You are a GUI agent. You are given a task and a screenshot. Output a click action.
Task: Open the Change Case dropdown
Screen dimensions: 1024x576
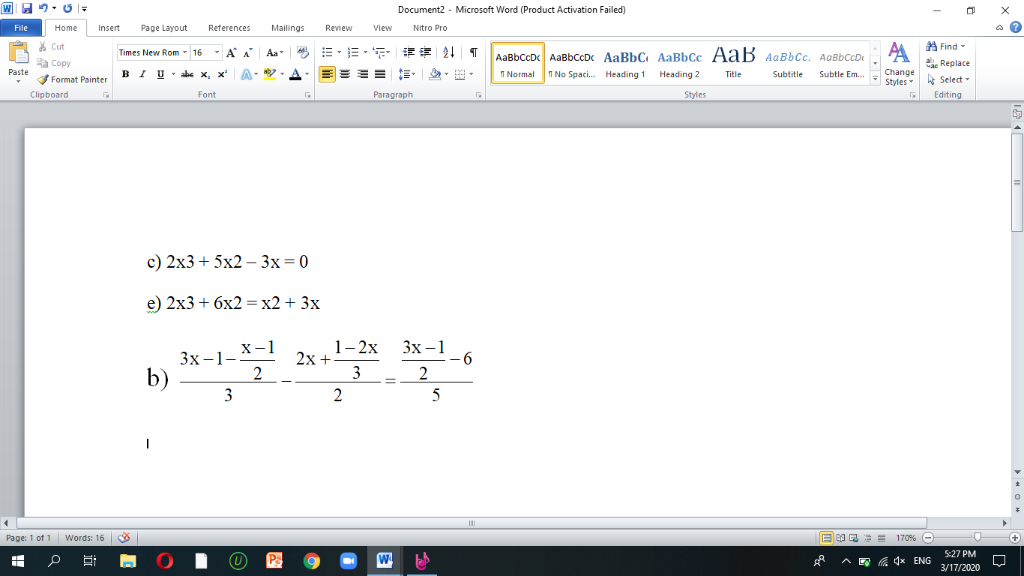[274, 52]
